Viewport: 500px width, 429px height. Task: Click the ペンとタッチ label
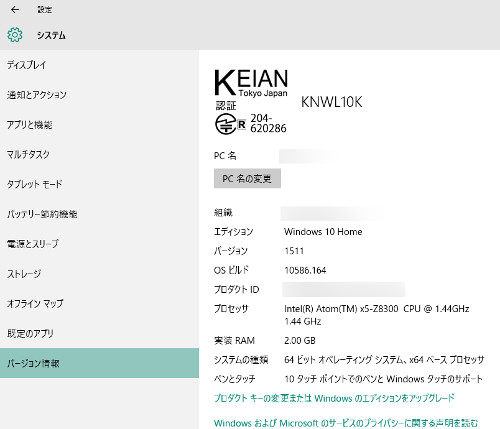tap(235, 379)
